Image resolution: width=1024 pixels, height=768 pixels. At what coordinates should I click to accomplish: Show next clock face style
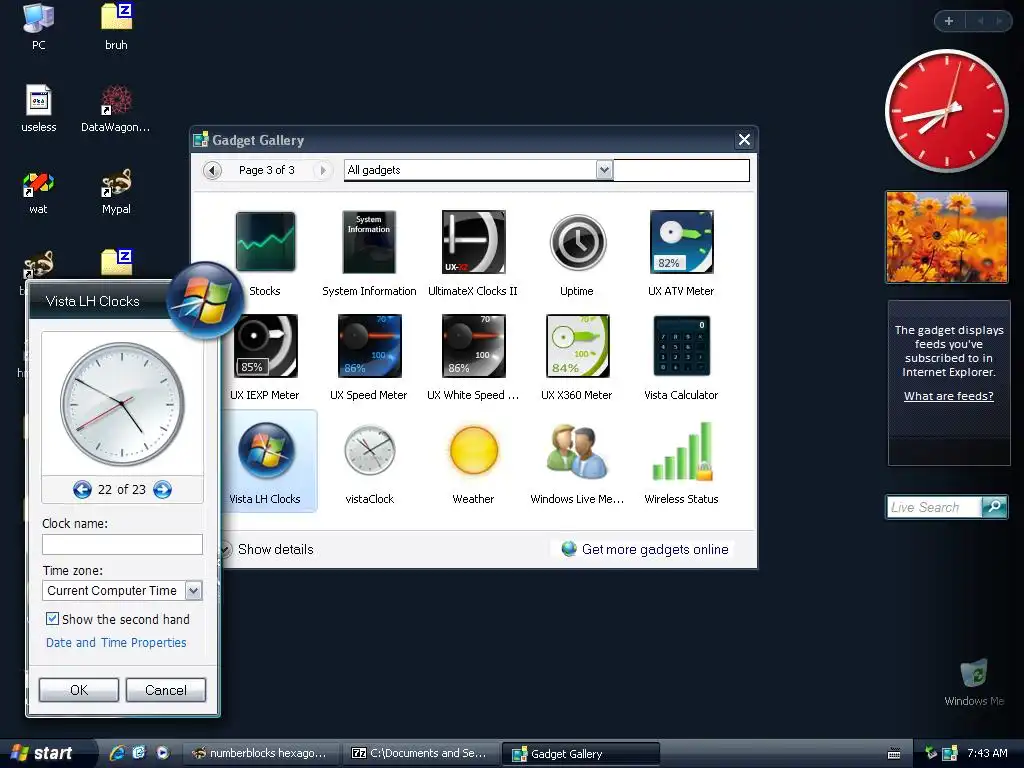tap(162, 489)
